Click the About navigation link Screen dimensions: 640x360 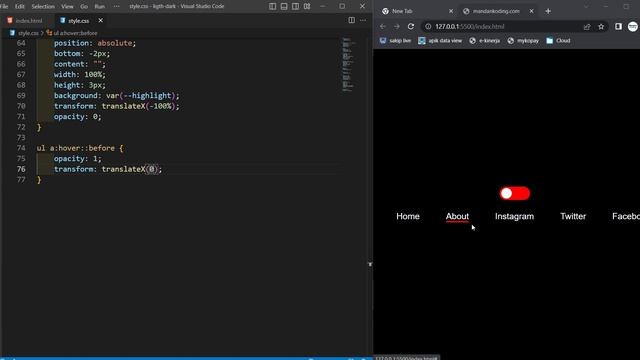coord(457,216)
